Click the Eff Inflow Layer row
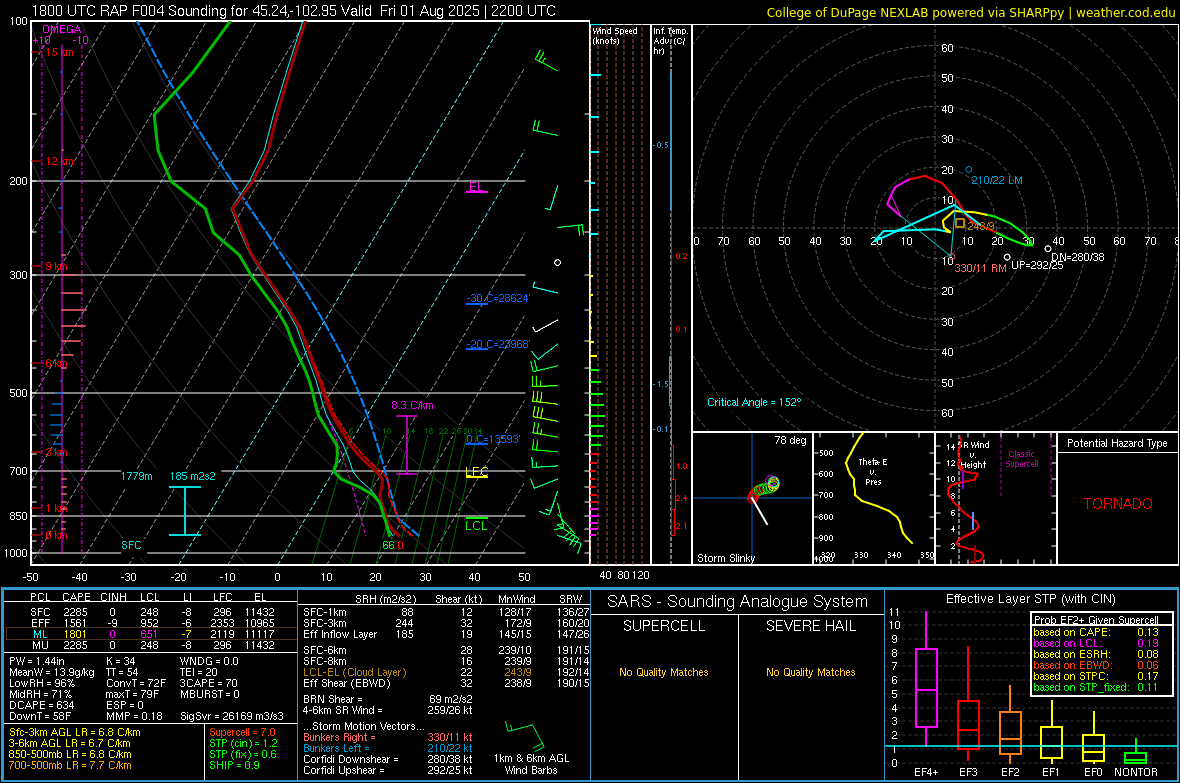The height and width of the screenshot is (783, 1180). pyautogui.click(x=446, y=634)
